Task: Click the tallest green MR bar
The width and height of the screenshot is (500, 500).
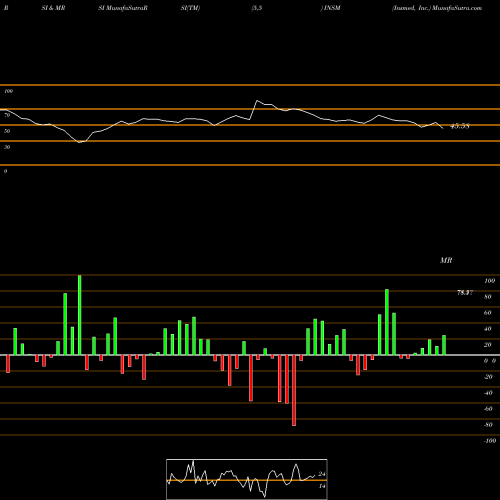Action: click(x=79, y=315)
